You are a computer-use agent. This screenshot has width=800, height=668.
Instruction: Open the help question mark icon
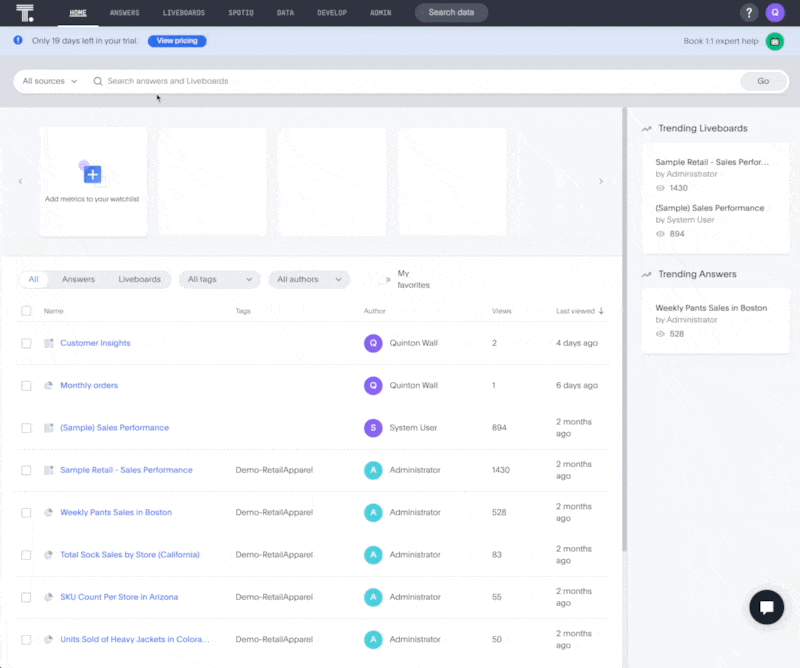tap(748, 13)
